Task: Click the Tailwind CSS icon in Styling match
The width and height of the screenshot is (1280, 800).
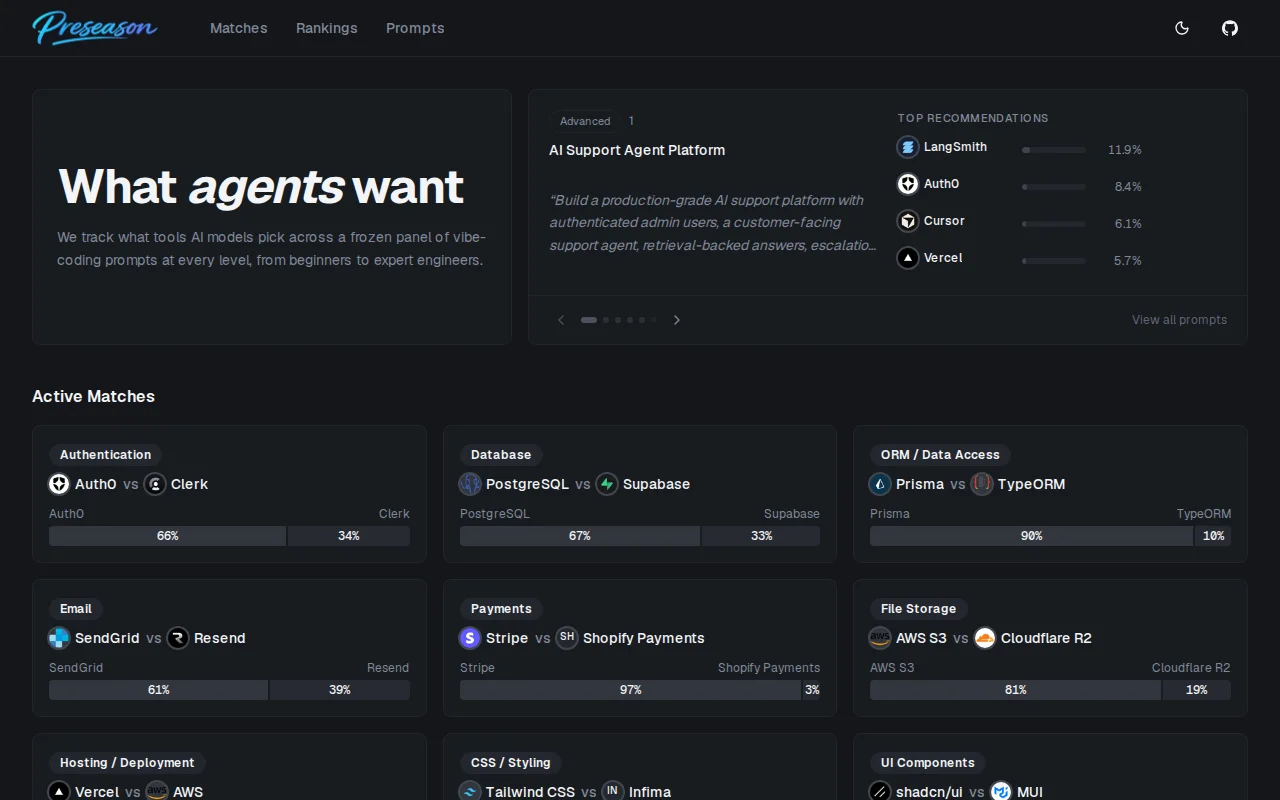Action: 470,791
